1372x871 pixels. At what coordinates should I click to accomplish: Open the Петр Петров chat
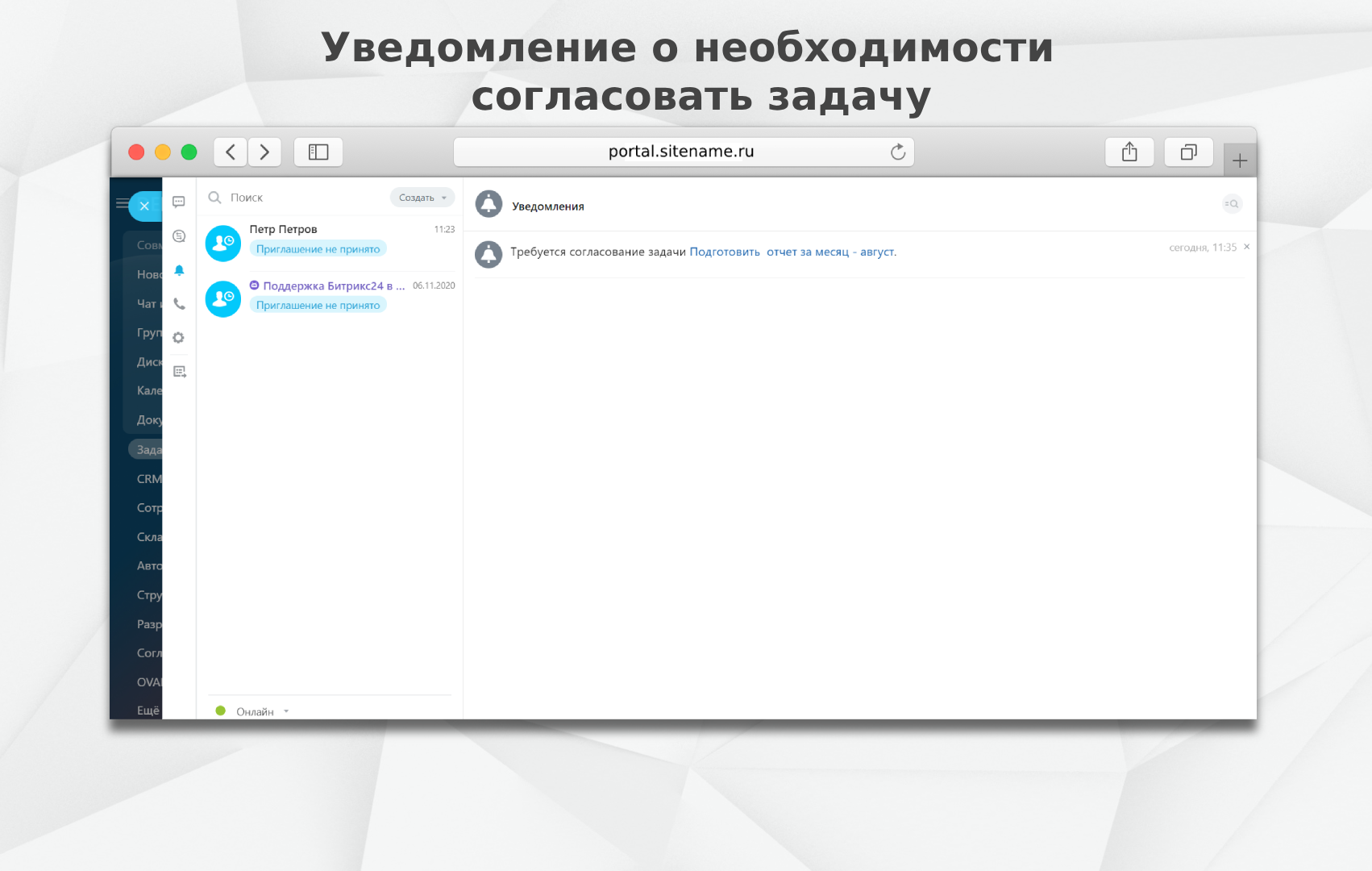(331, 240)
